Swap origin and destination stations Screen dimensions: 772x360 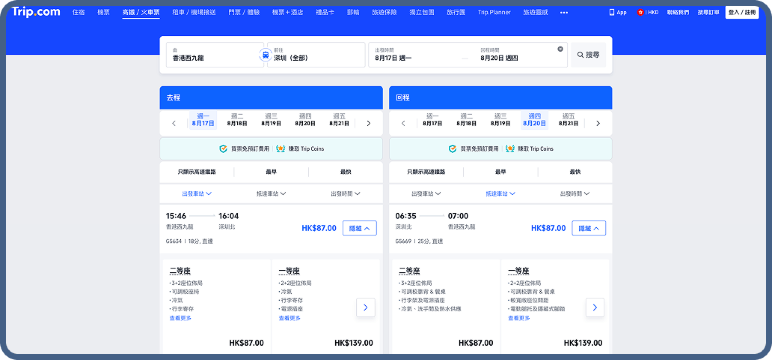(265, 55)
